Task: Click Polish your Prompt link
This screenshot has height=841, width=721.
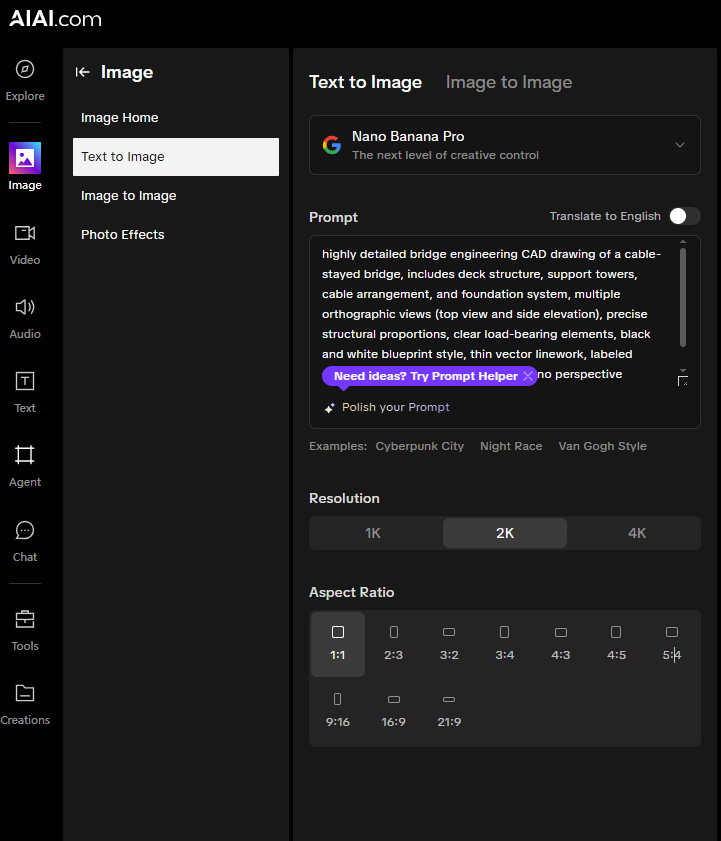Action: (x=395, y=407)
